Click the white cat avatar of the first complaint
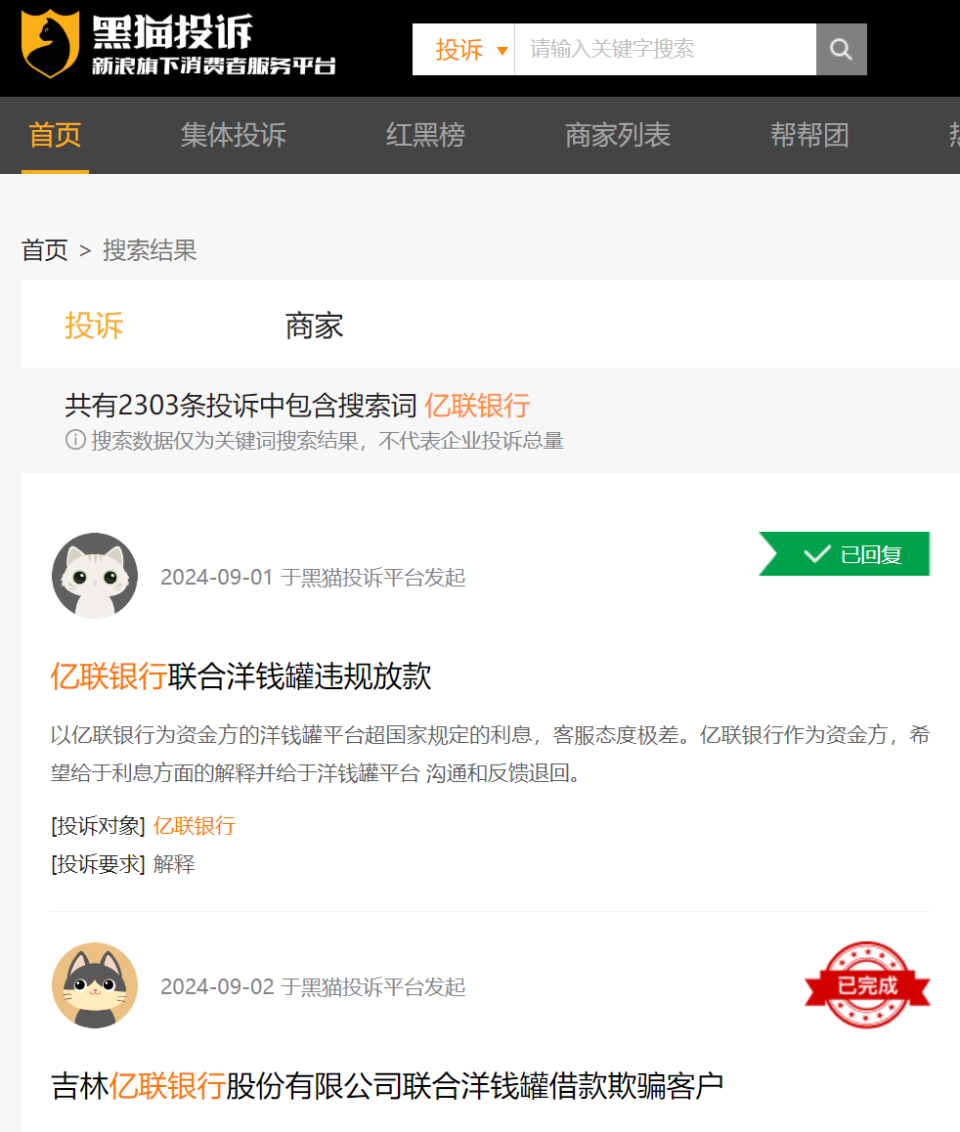 click(x=95, y=576)
